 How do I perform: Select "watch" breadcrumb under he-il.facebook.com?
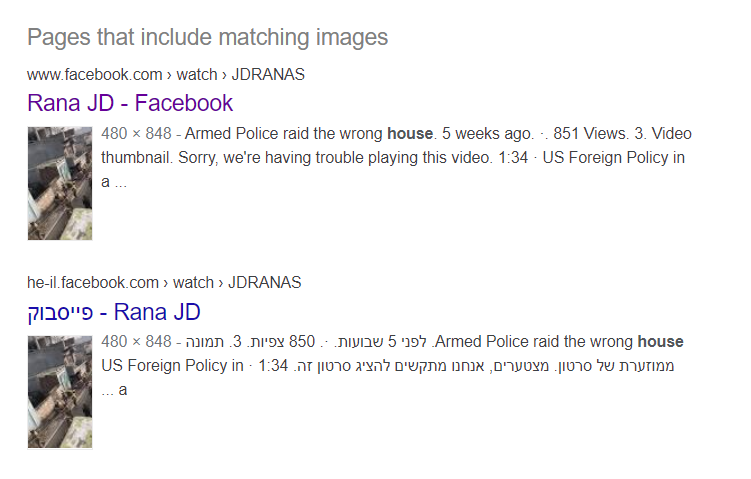click(193, 283)
